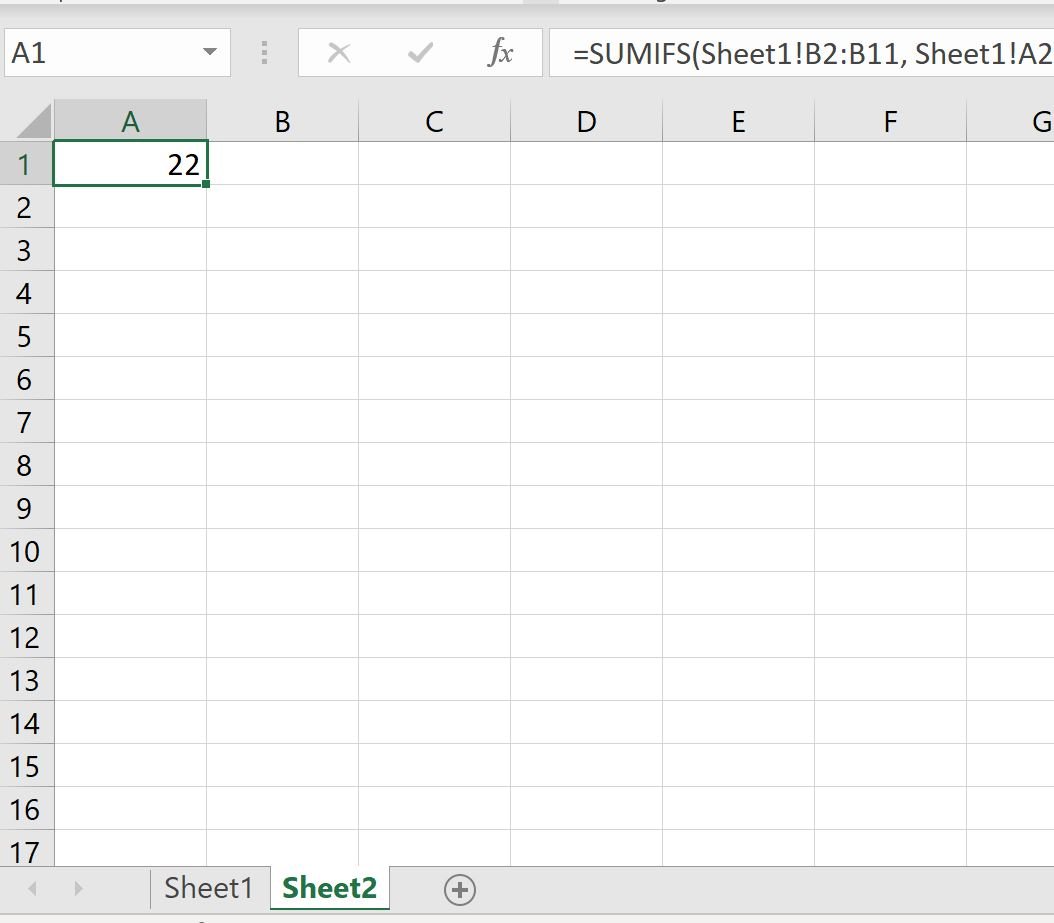Select column D header
1054x923 pixels.
(x=586, y=121)
